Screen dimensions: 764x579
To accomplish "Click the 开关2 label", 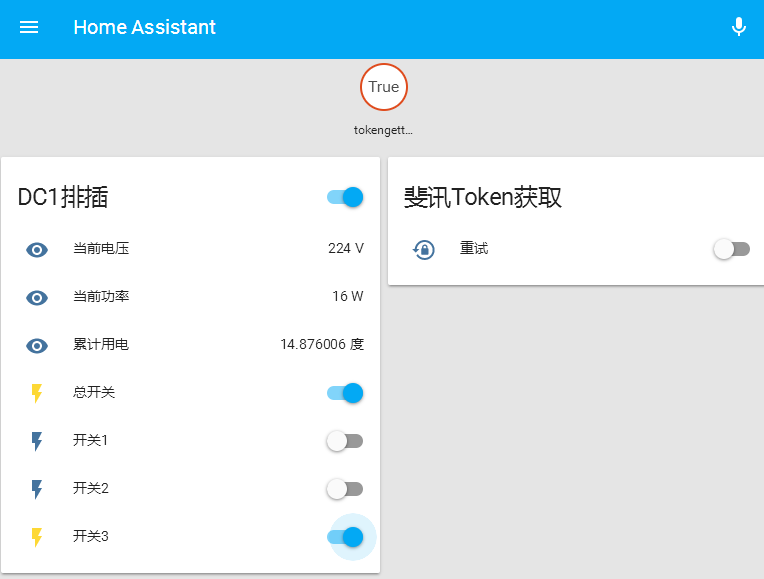I will click(91, 488).
